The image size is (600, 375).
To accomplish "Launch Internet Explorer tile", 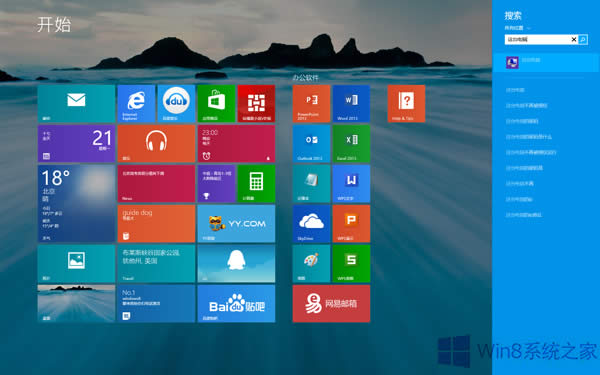I will pyautogui.click(x=136, y=103).
